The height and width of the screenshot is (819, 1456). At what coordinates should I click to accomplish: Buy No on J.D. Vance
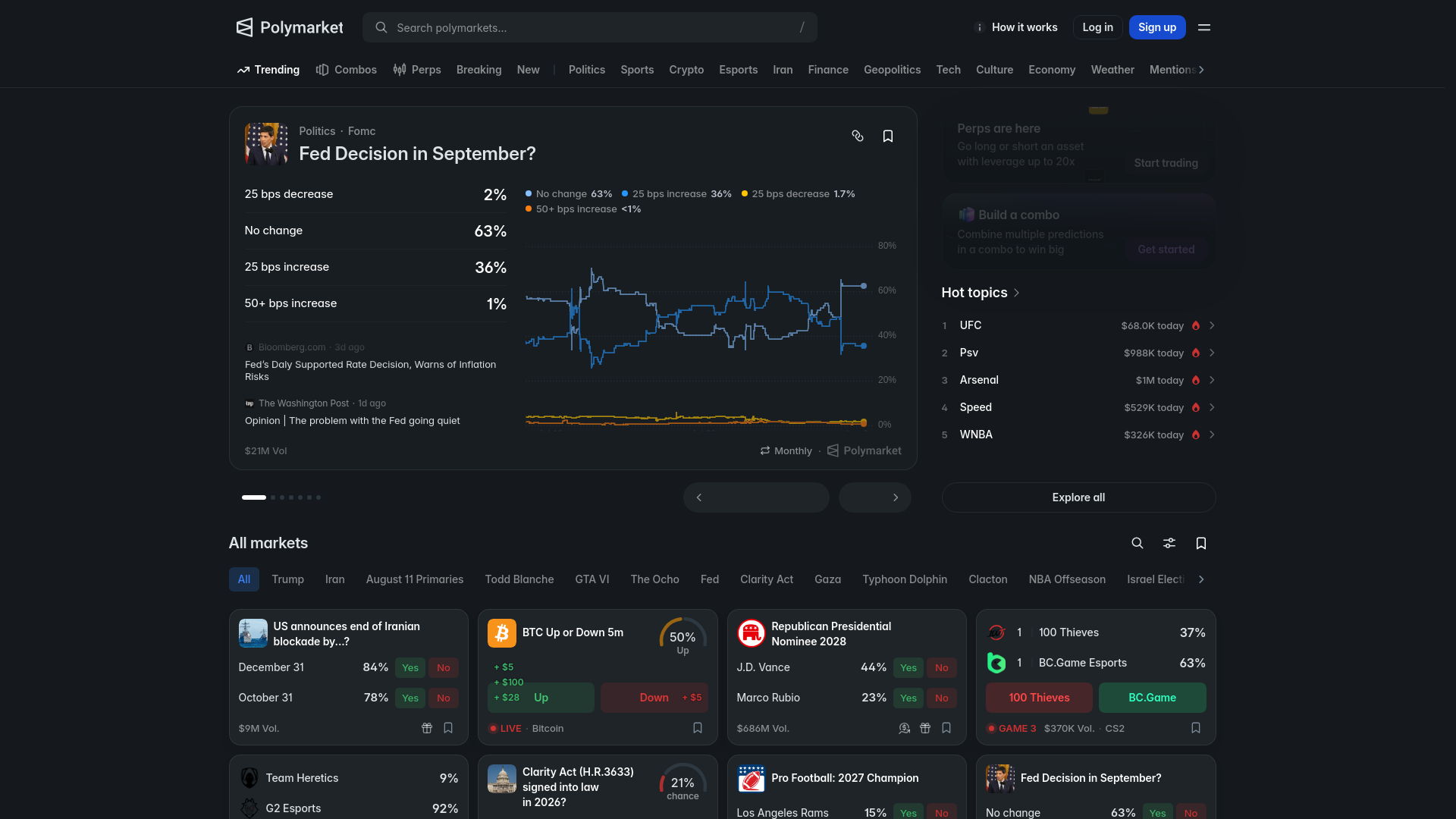942,667
